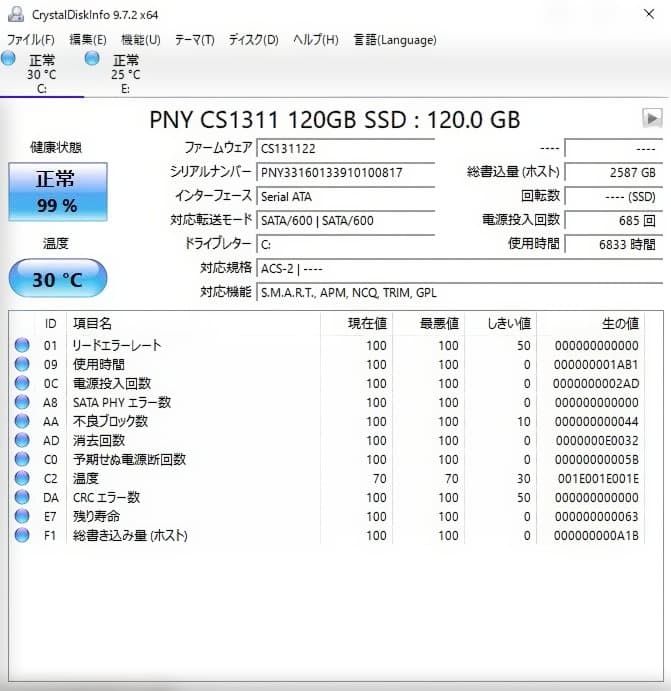Click the 正常 99 % health status button

pyautogui.click(x=58, y=192)
